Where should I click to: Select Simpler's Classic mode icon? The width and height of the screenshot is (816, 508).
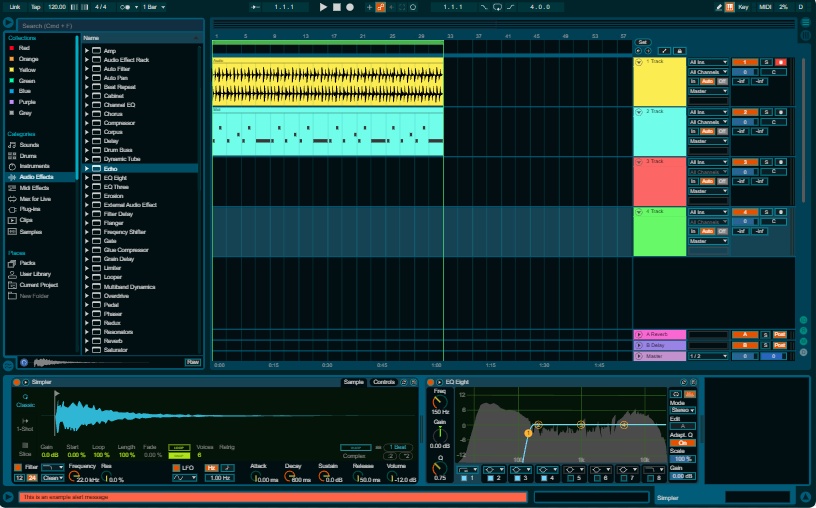(25, 397)
